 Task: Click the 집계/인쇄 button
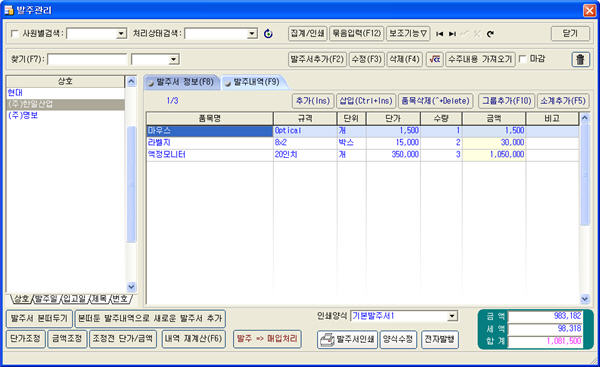[308, 33]
